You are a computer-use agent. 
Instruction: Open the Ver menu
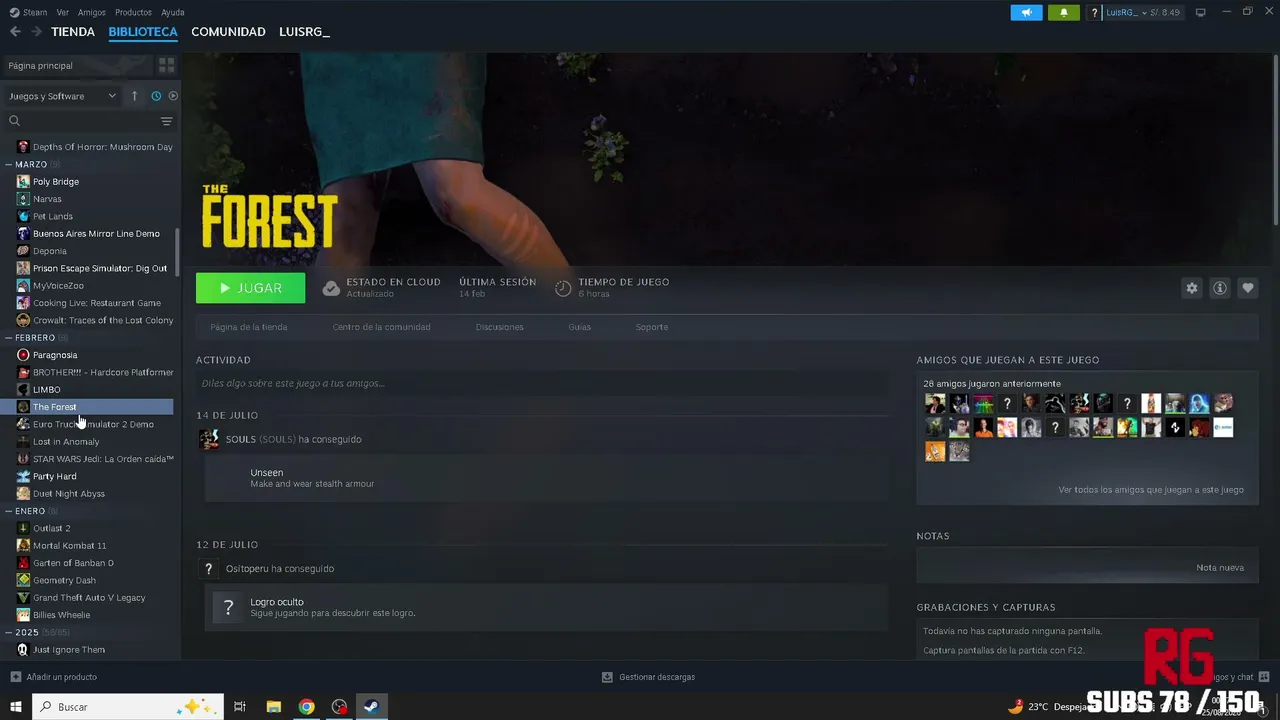[63, 12]
